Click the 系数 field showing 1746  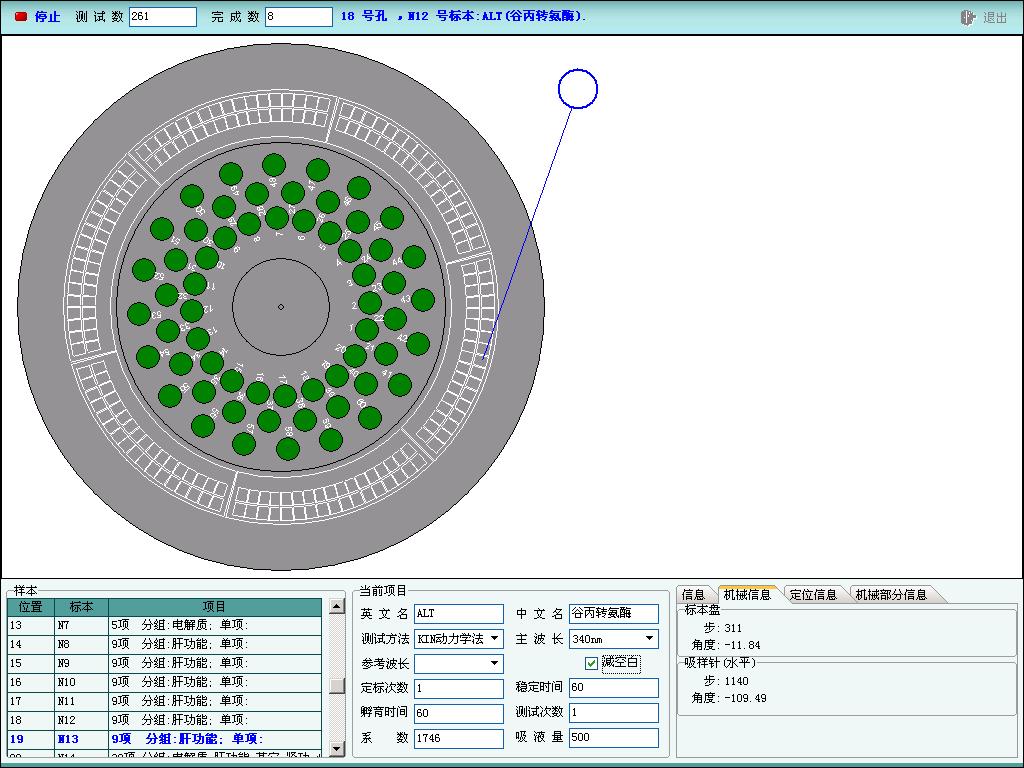[x=458, y=739]
